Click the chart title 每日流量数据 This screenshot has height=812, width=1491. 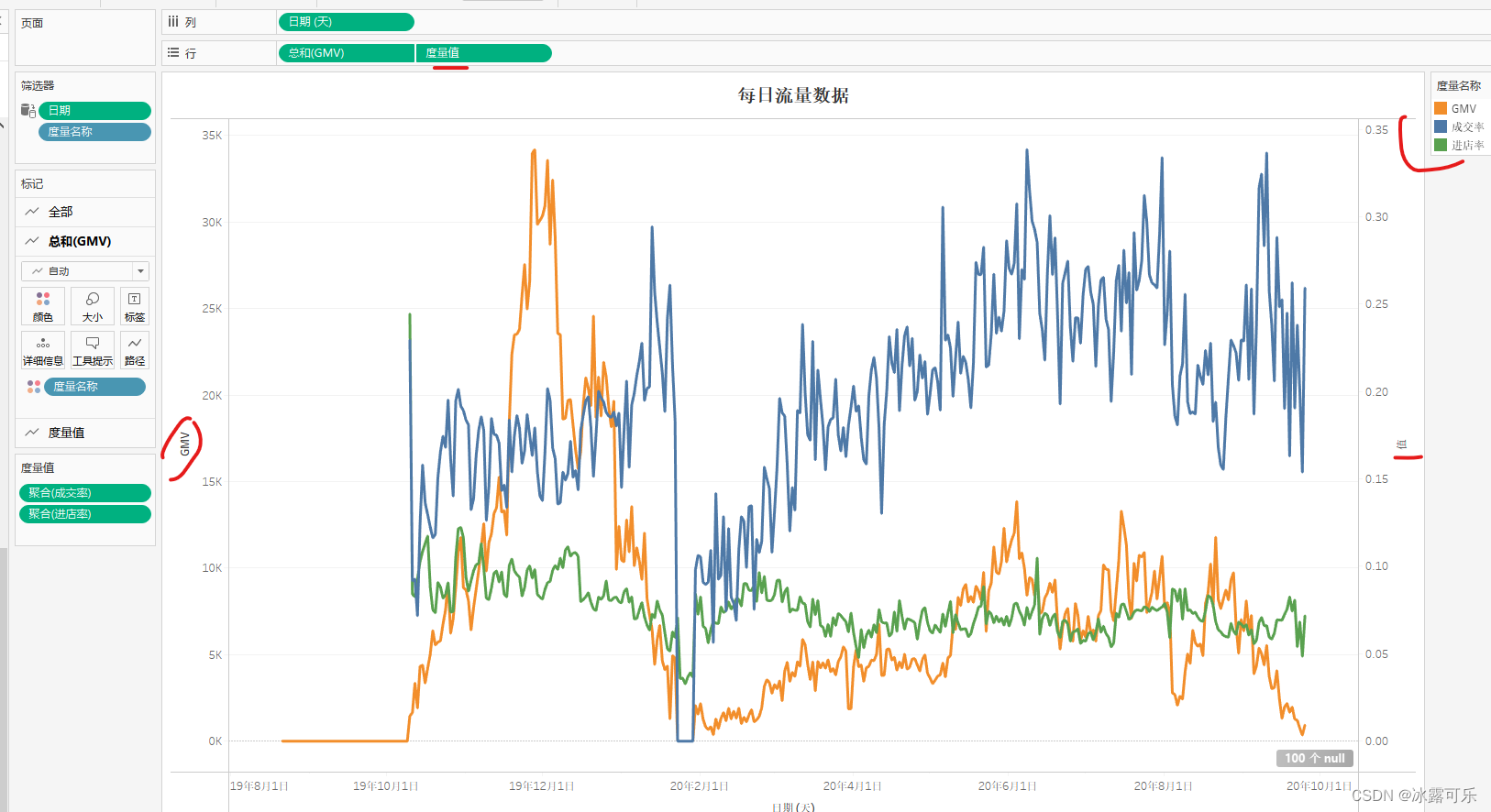coord(793,95)
